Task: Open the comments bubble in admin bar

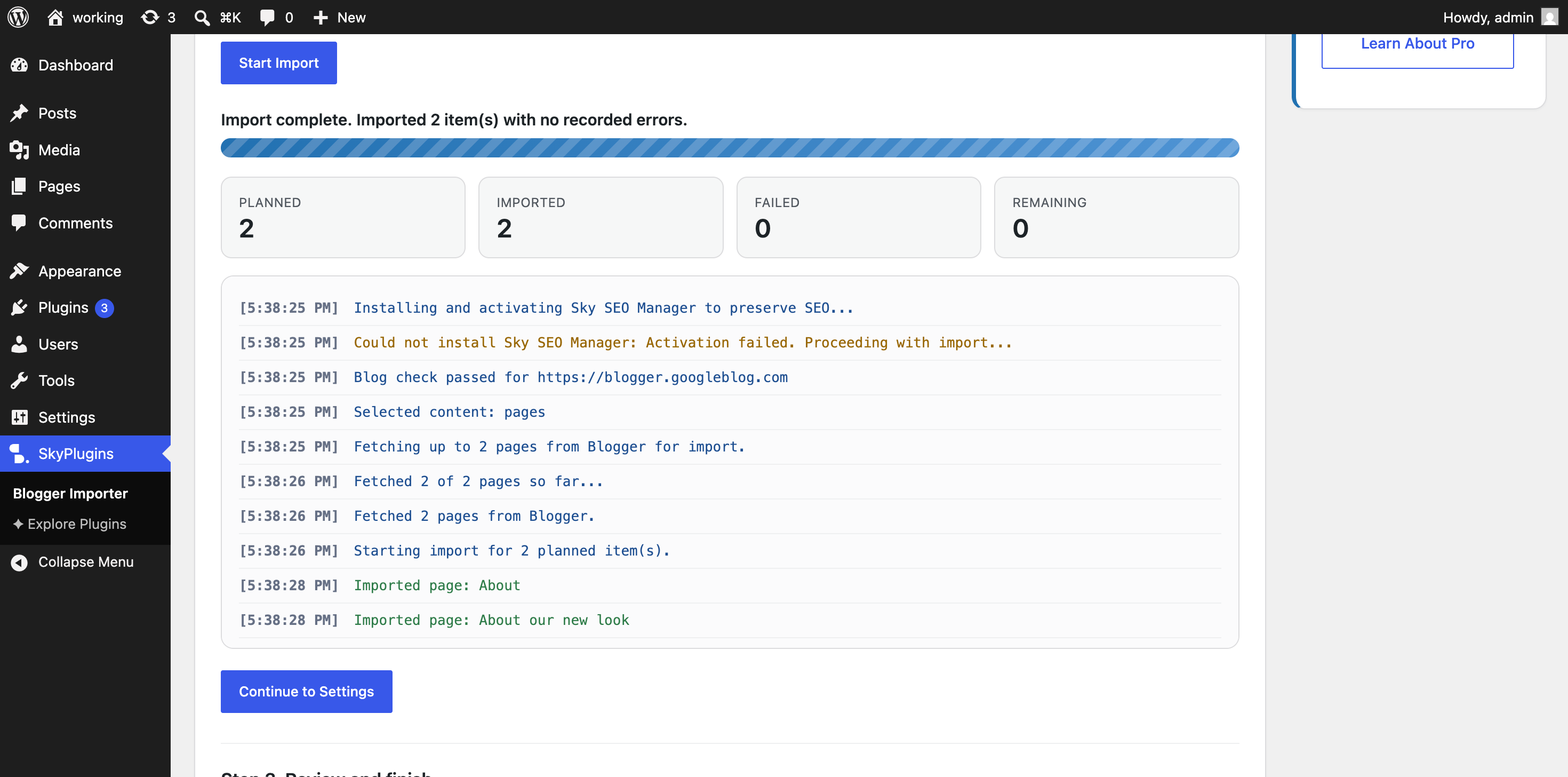Action: click(267, 18)
